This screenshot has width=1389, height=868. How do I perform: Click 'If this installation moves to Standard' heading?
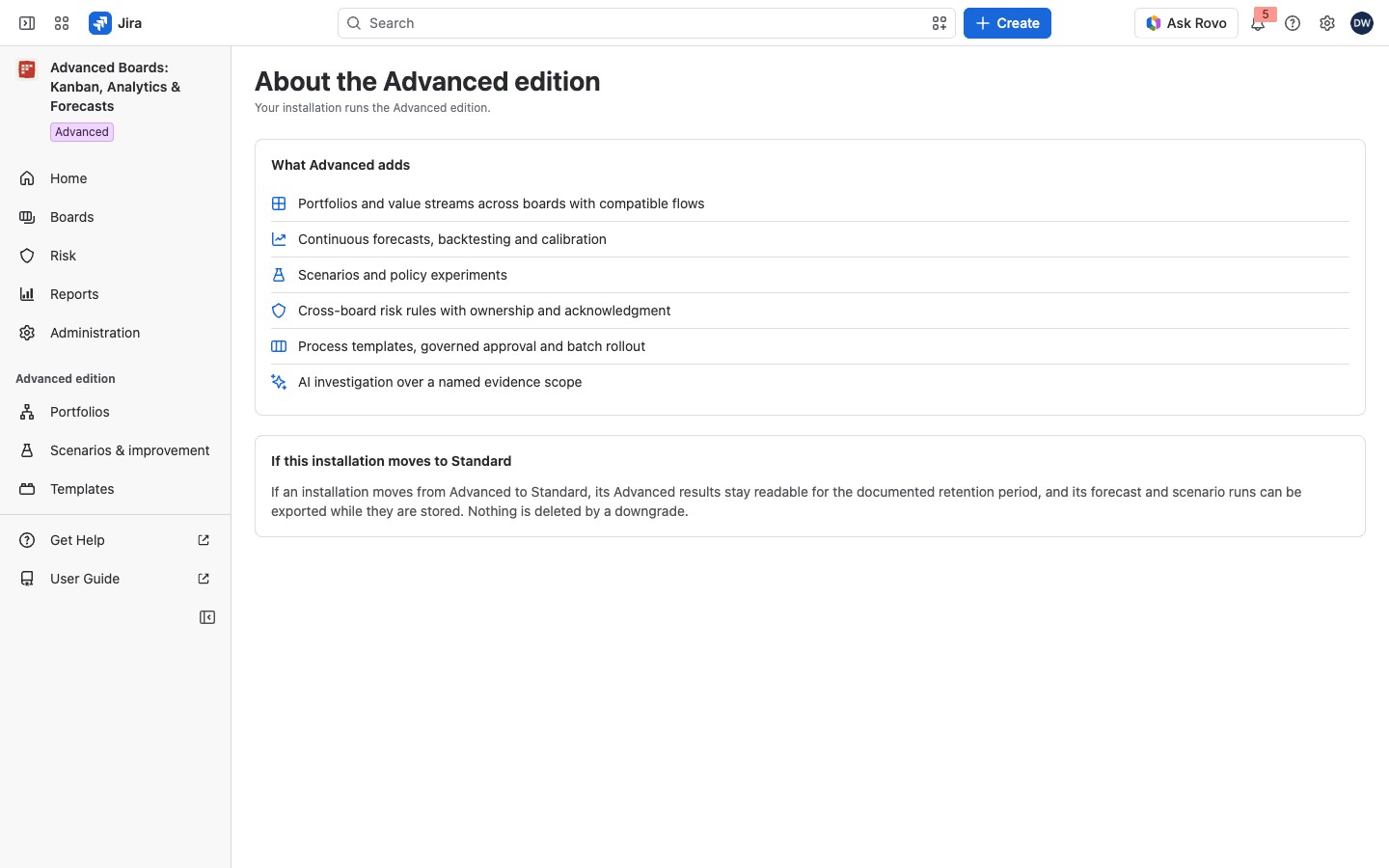392,461
